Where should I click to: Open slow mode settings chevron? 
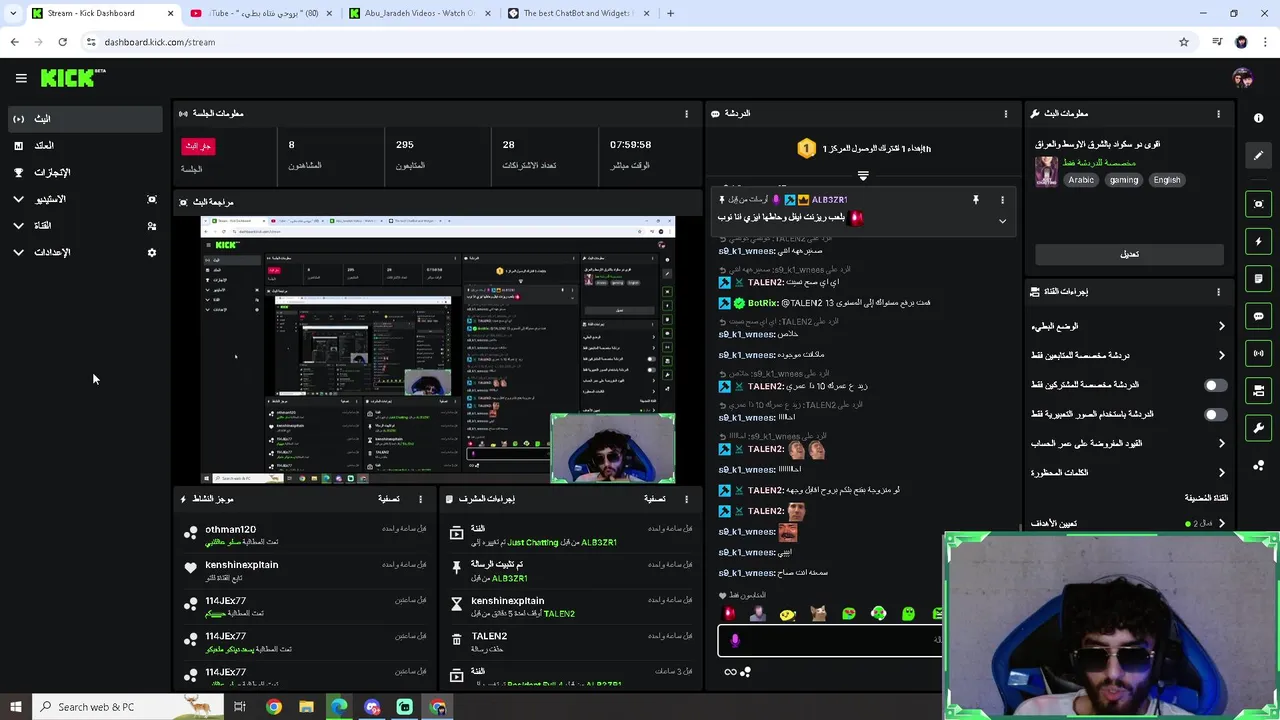coord(1221,326)
